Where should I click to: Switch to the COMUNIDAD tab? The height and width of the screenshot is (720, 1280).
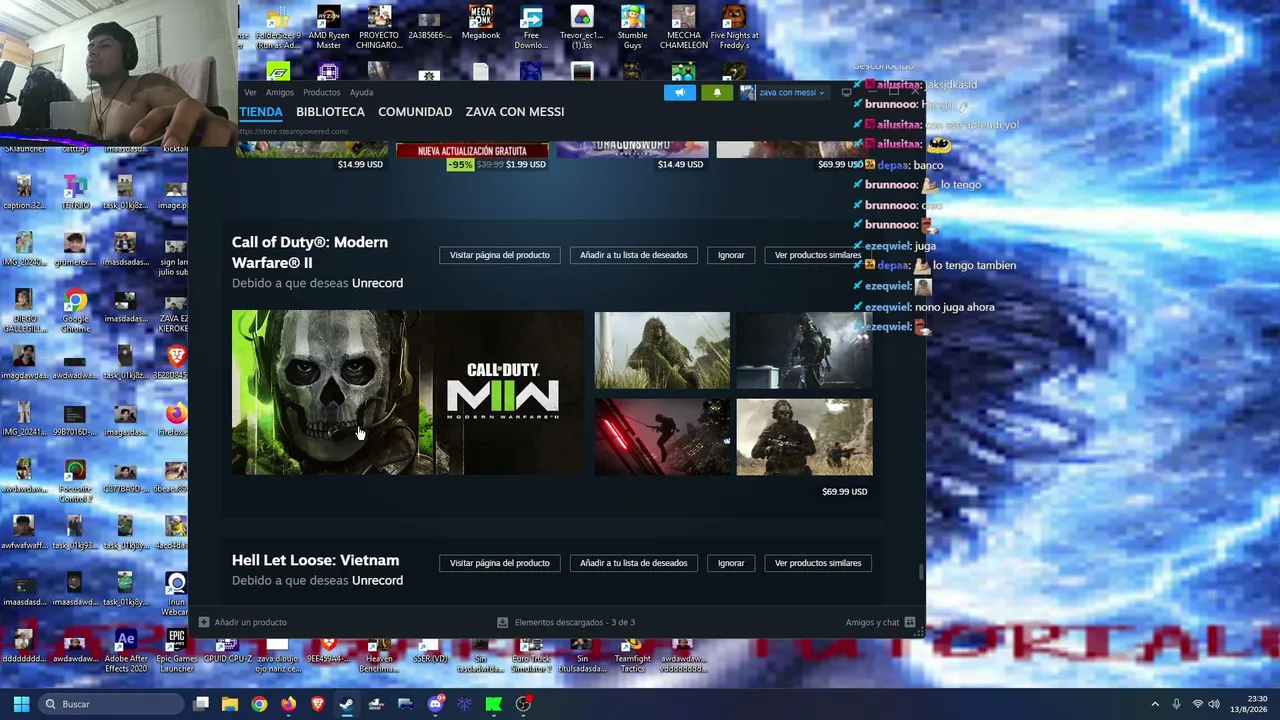coord(415,112)
